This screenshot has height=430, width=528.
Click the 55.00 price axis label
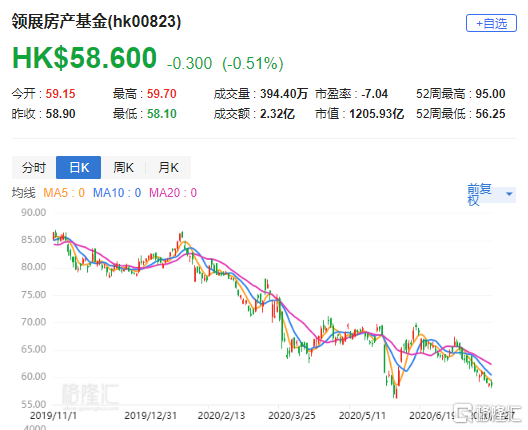click(x=33, y=404)
